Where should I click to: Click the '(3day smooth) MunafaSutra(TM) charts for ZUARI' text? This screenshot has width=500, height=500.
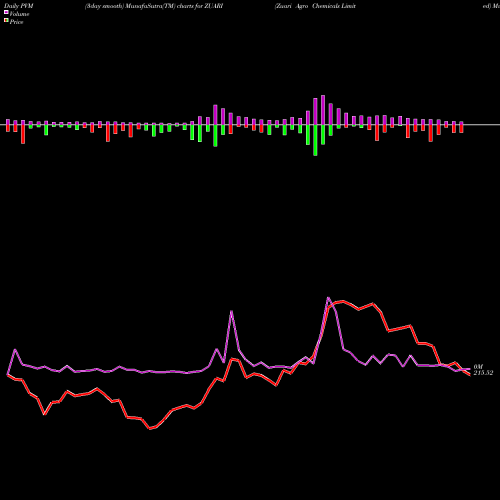pyautogui.click(x=154, y=6)
